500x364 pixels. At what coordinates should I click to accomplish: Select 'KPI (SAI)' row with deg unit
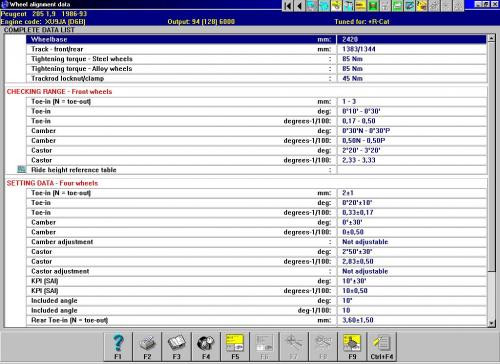(256, 281)
